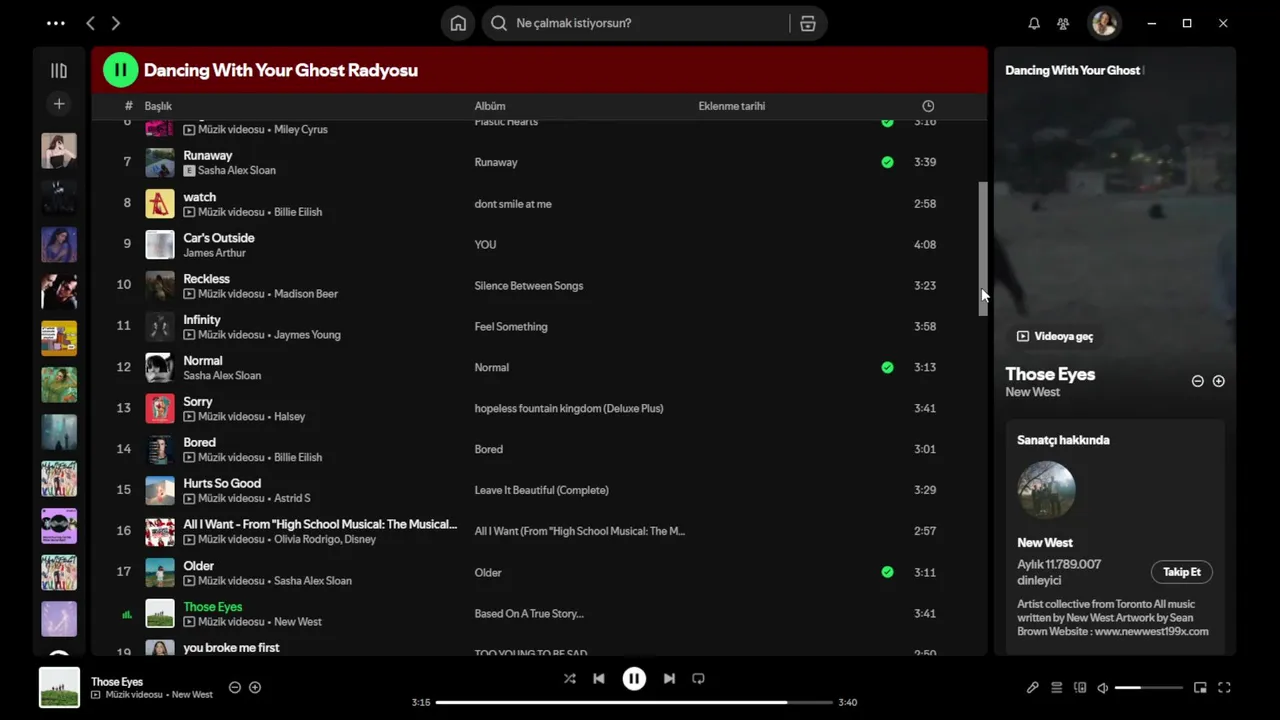Go forward with the right arrow
Viewport: 1280px width, 720px height.
115,23
